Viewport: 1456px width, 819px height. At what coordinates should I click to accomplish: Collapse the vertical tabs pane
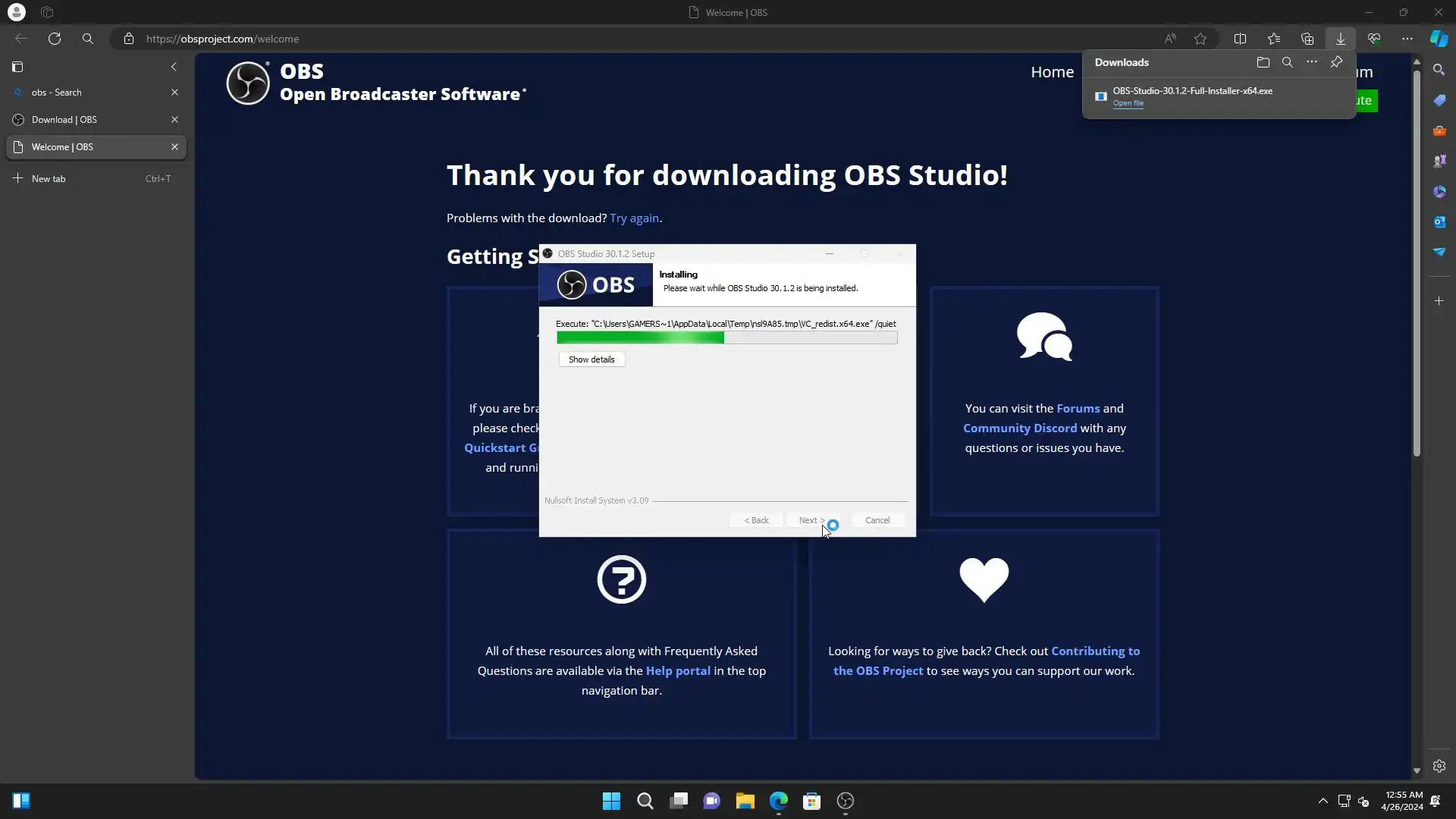[174, 67]
